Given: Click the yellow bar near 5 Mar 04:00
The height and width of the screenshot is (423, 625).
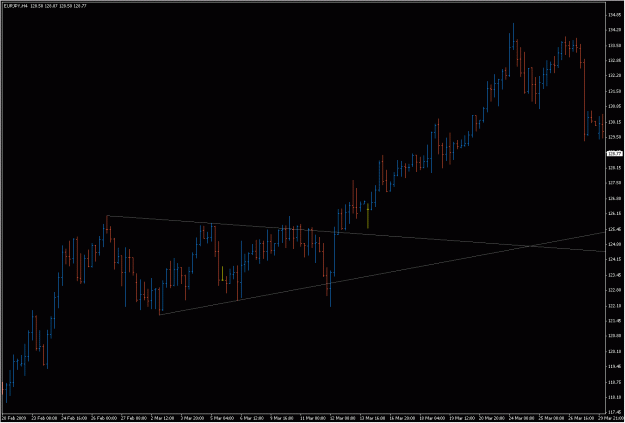Looking at the screenshot, I should pos(222,273).
